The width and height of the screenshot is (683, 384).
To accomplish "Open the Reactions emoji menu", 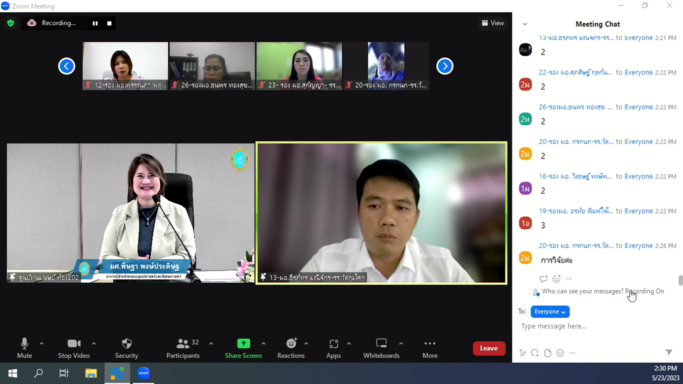I will click(x=291, y=348).
